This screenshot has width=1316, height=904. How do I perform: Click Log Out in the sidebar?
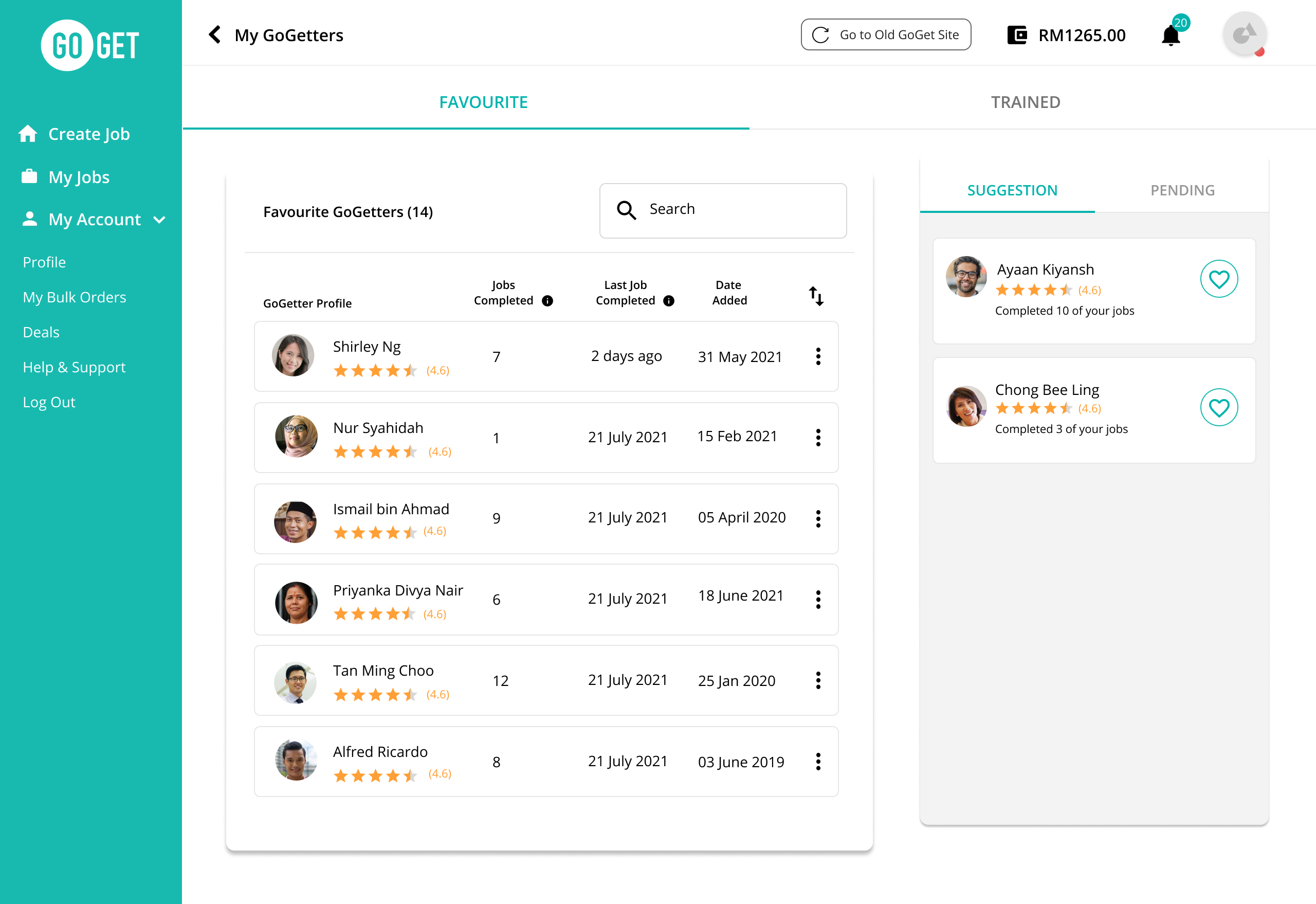point(49,402)
